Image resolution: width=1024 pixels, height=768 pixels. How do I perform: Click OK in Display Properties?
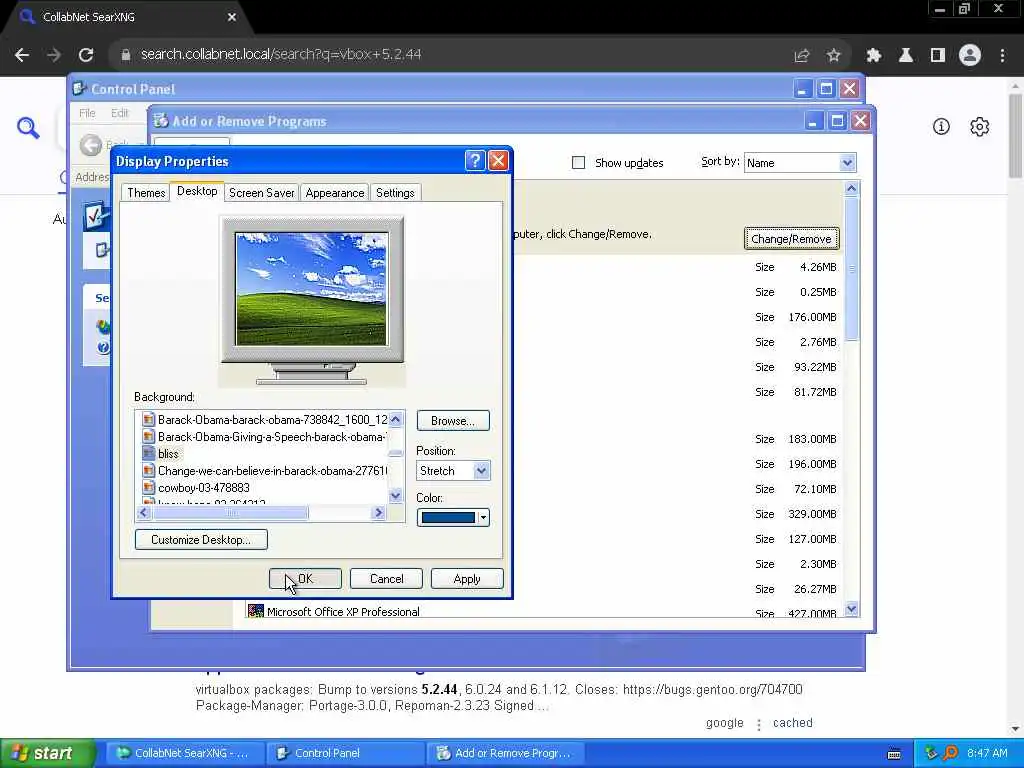point(305,579)
